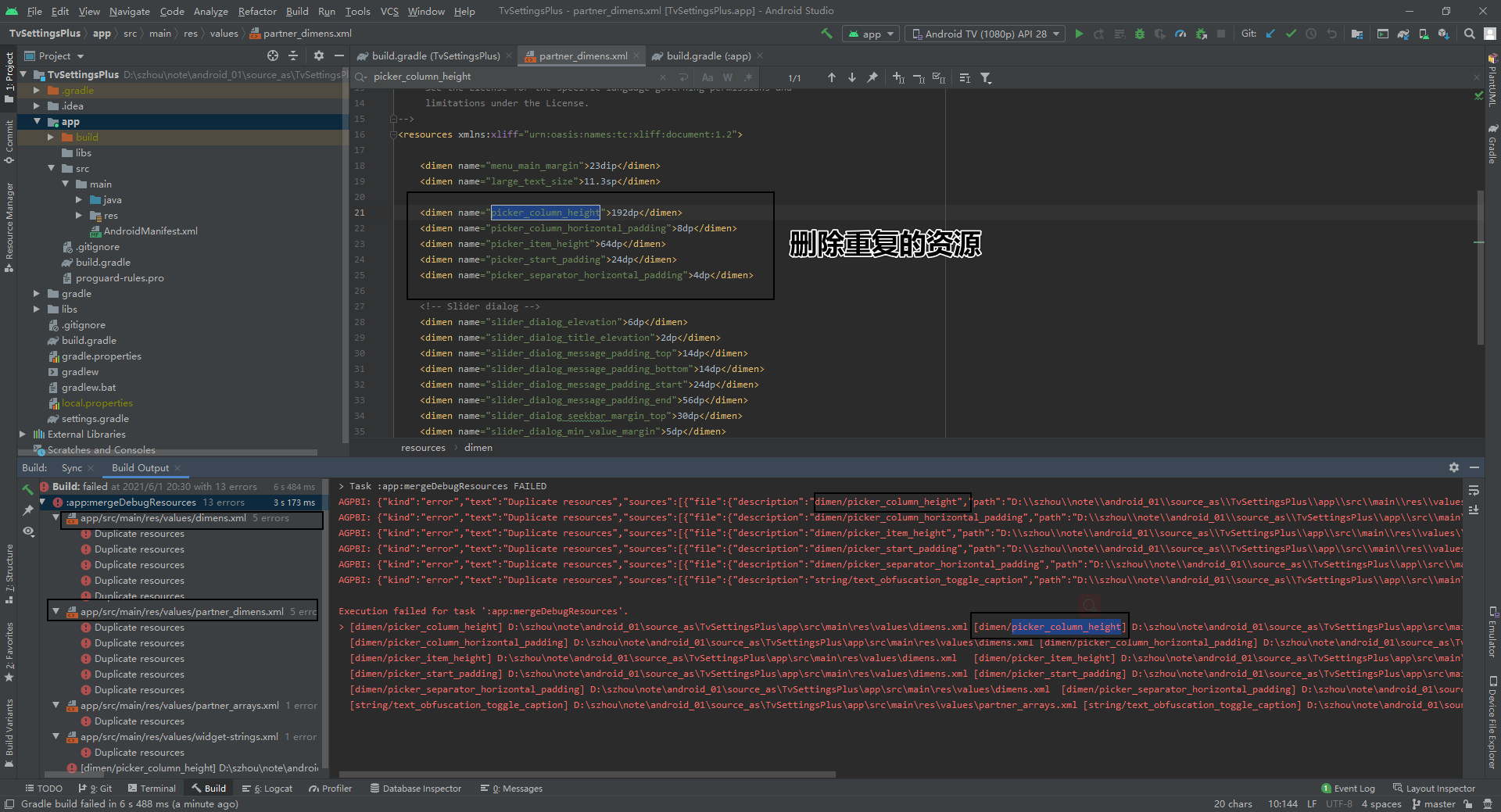Open the SDK Manager icon
The width and height of the screenshot is (1501, 812).
1443,34
